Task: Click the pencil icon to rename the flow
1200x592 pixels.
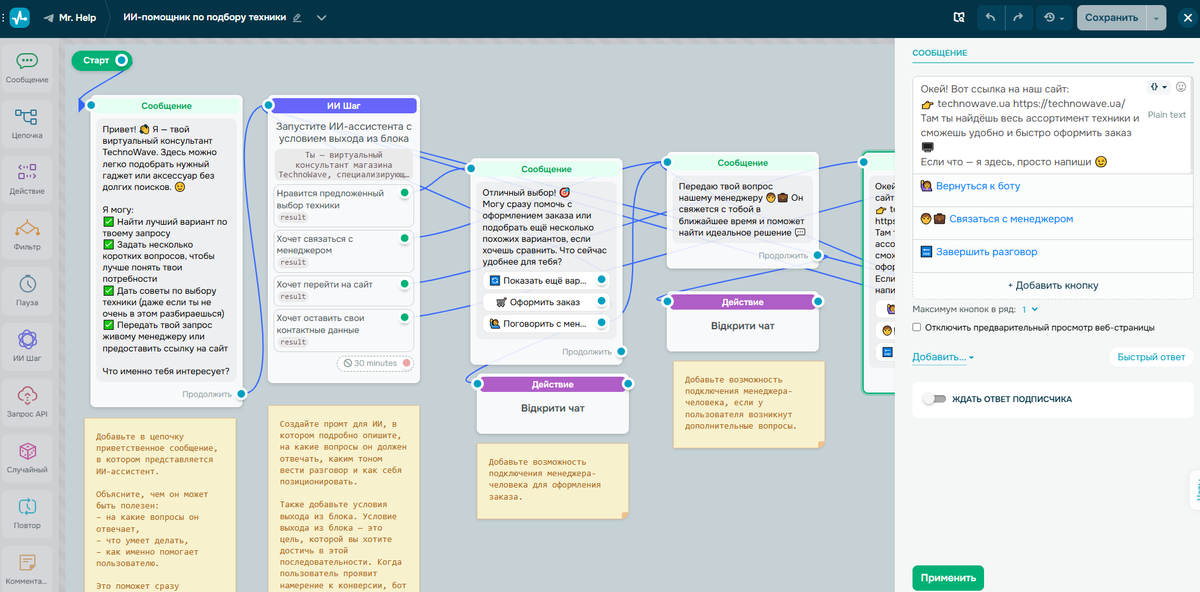Action: pos(297,18)
